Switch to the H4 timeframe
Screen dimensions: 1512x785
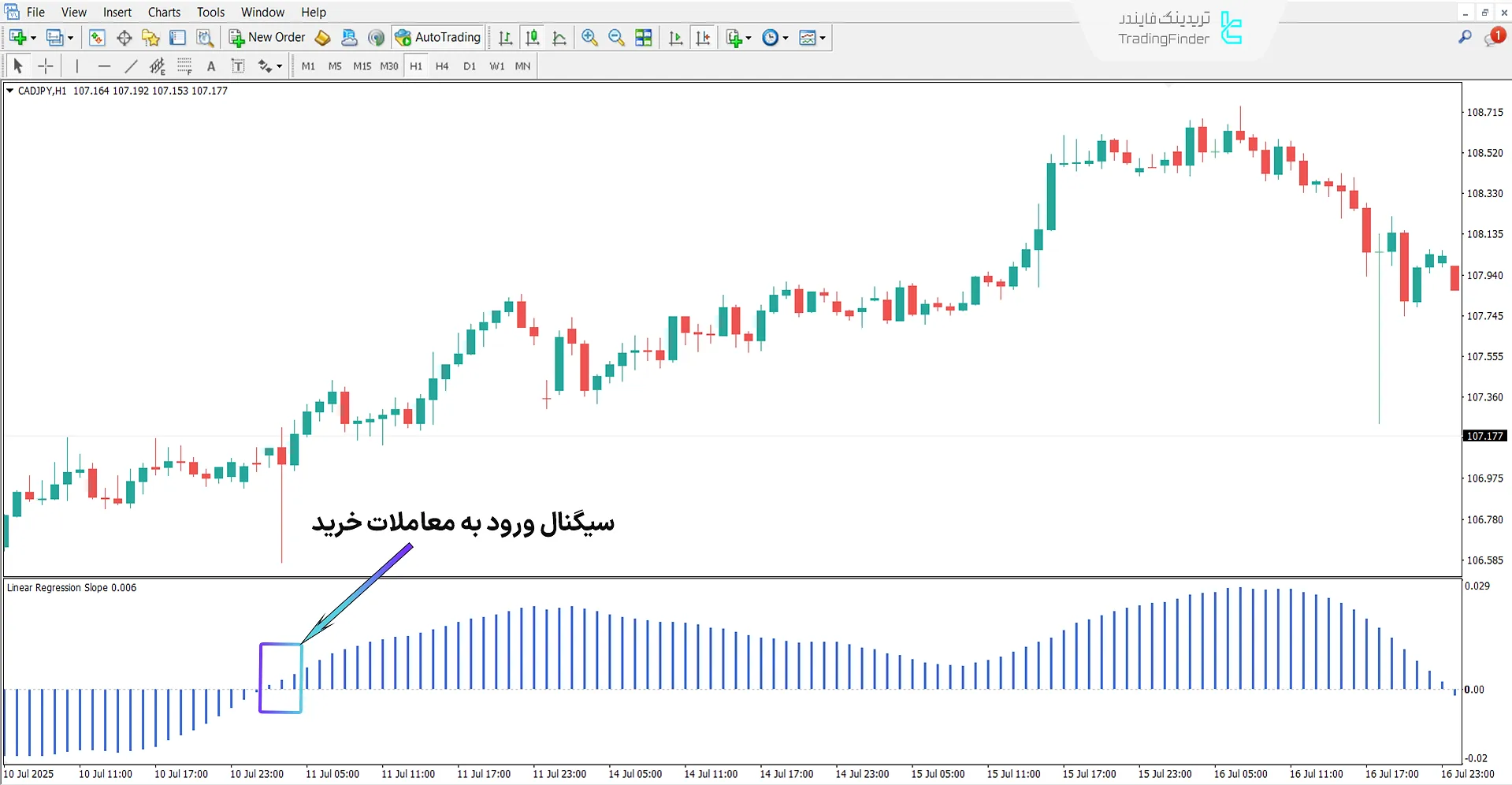tap(442, 66)
